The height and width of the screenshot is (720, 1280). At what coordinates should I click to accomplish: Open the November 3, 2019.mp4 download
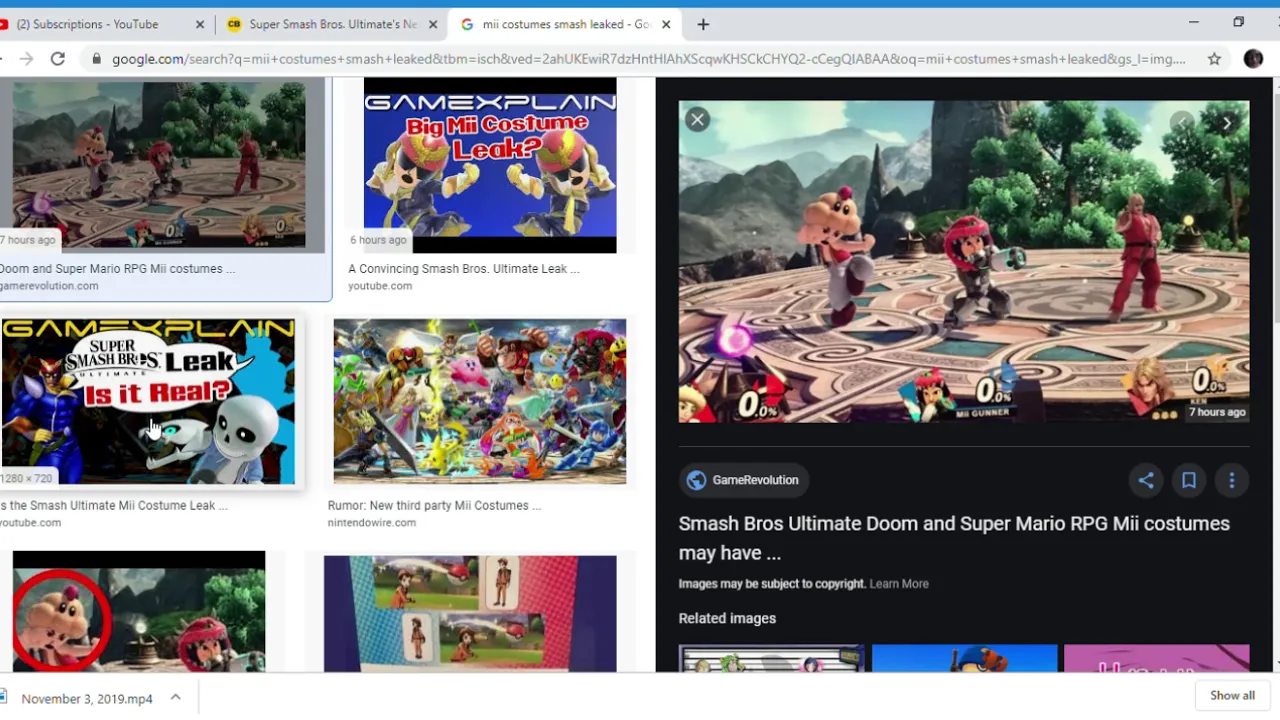click(87, 698)
